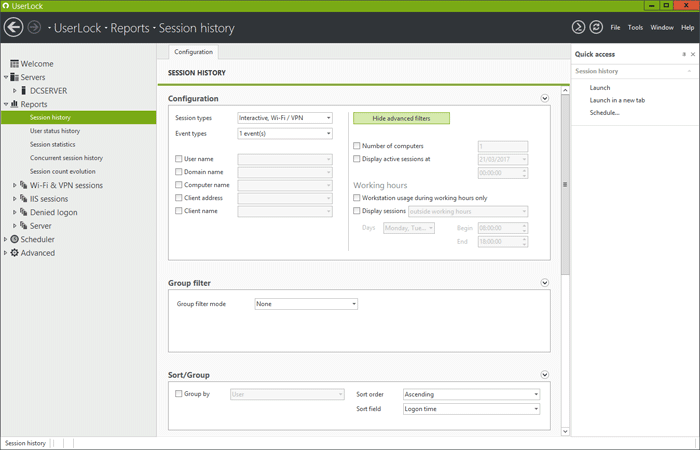Click Launch in a new tab
This screenshot has width=700, height=450.
coord(617,100)
